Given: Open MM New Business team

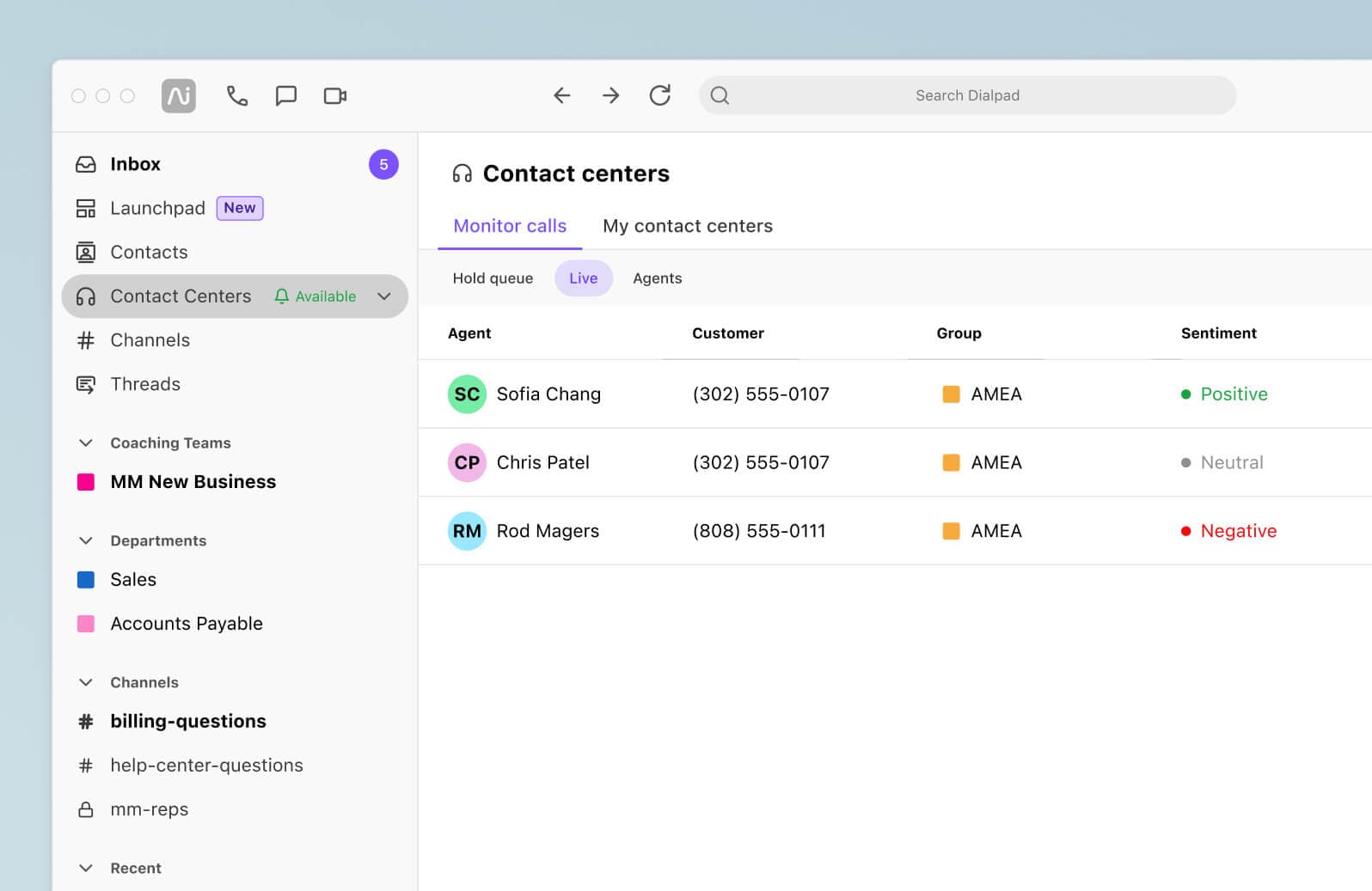Looking at the screenshot, I should pyautogui.click(x=193, y=482).
